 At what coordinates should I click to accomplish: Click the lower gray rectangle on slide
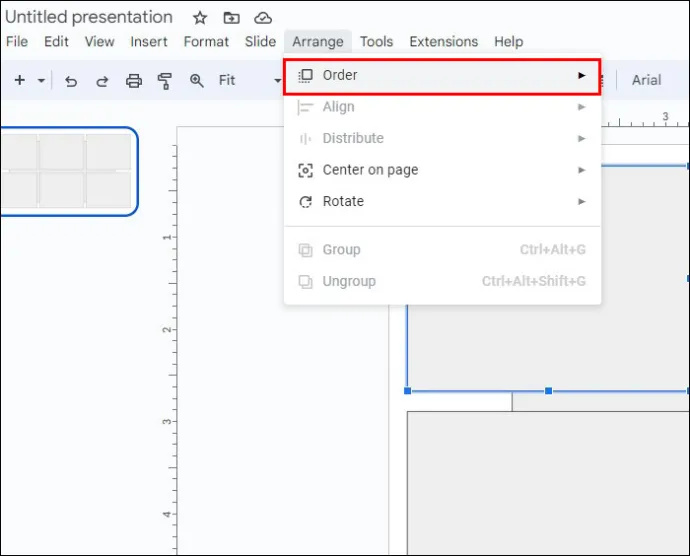(x=548, y=483)
